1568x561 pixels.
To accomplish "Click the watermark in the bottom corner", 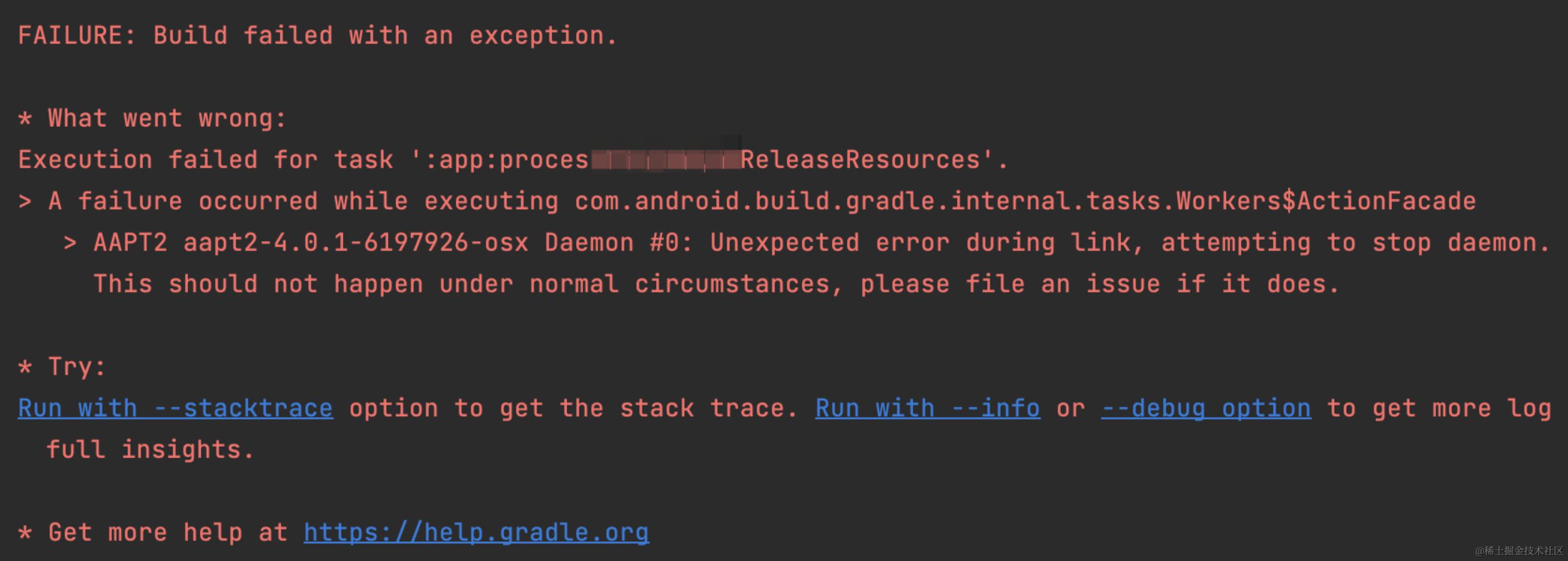I will pyautogui.click(x=1519, y=551).
